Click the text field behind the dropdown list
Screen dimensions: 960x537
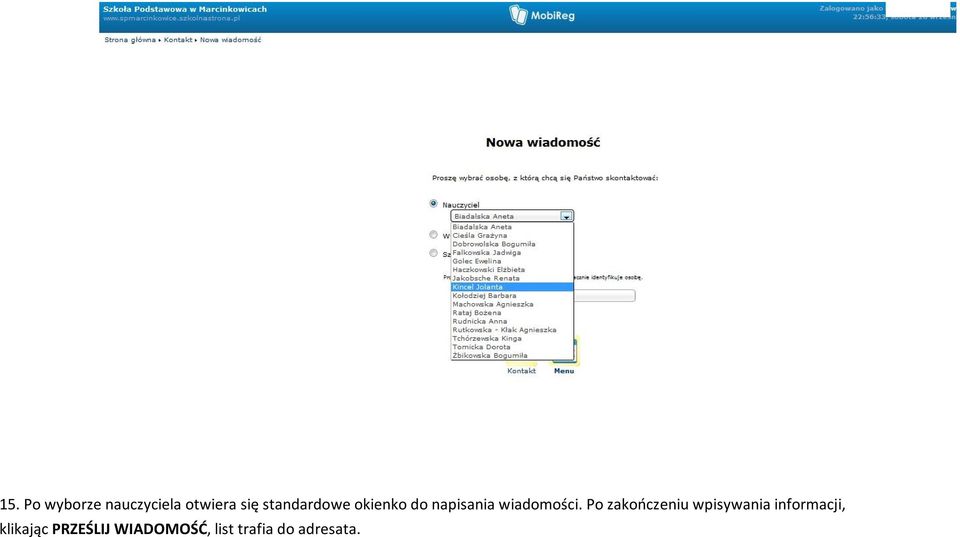(x=604, y=296)
